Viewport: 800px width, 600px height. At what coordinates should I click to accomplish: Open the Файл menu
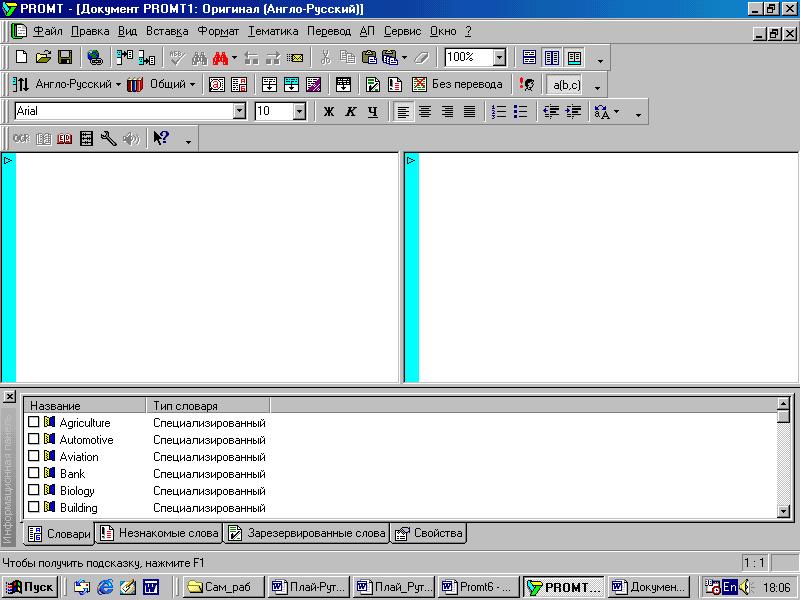point(48,31)
